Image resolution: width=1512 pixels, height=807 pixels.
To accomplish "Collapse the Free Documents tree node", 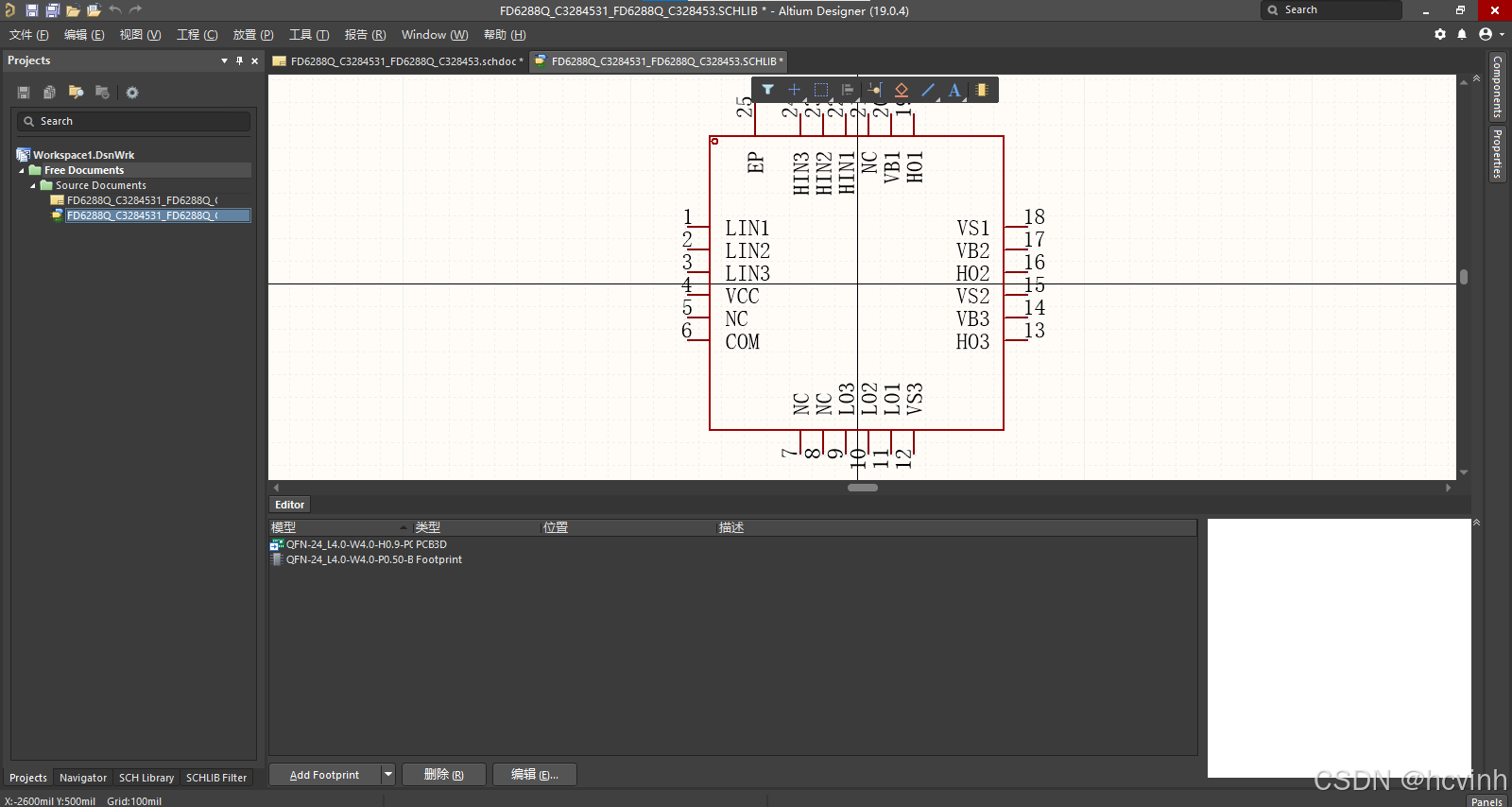I will (x=22, y=171).
